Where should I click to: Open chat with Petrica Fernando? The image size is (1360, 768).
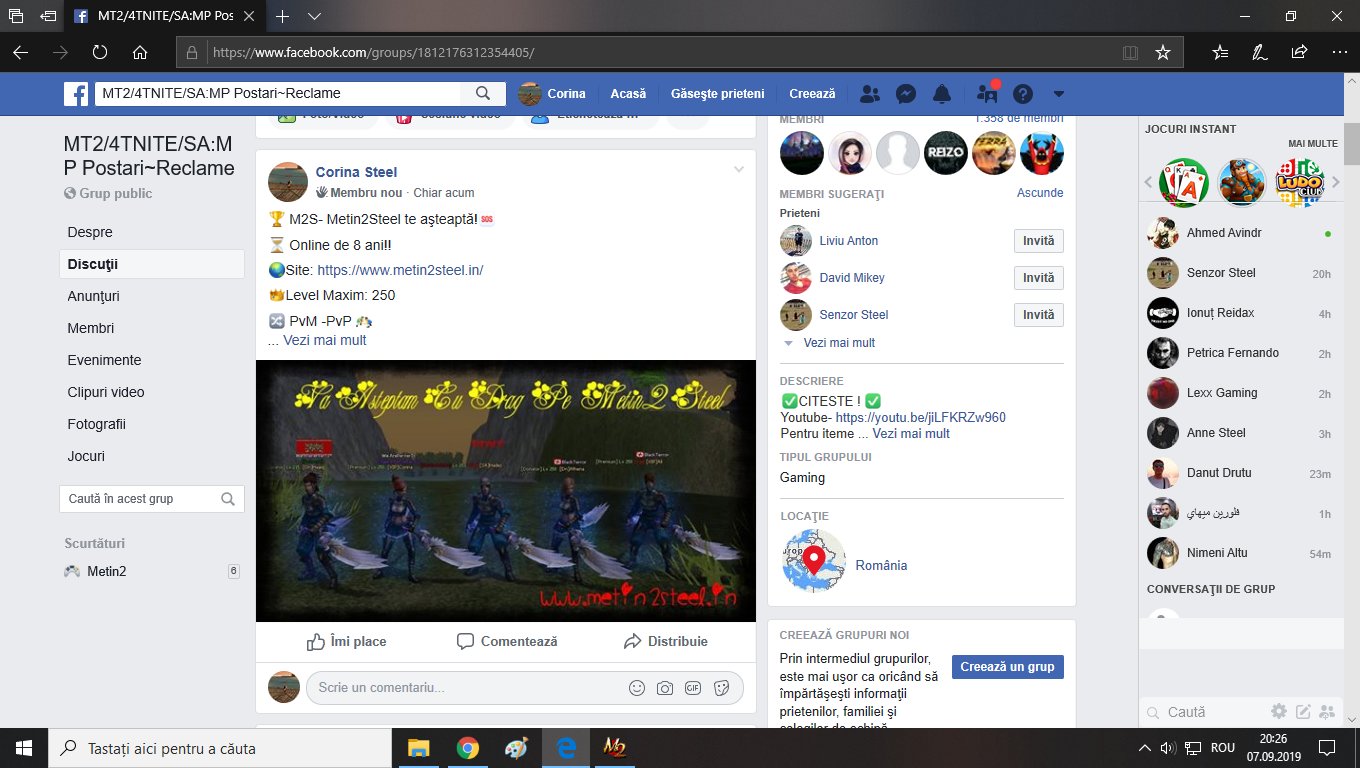1239,353
